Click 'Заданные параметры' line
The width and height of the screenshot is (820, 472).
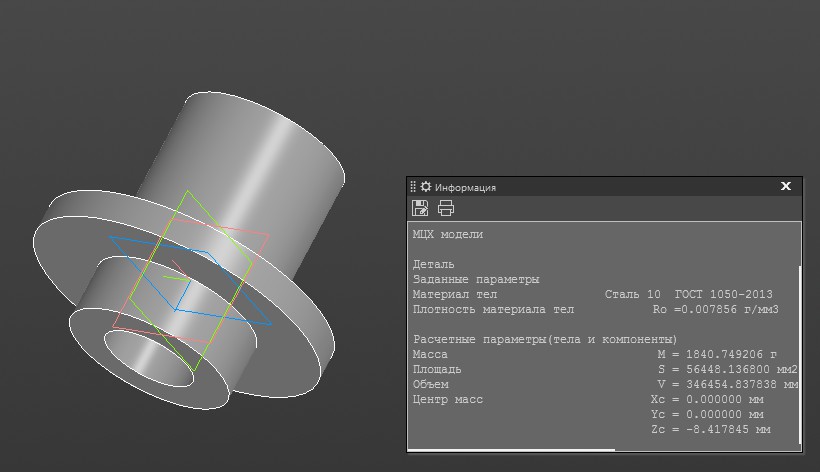click(x=476, y=280)
